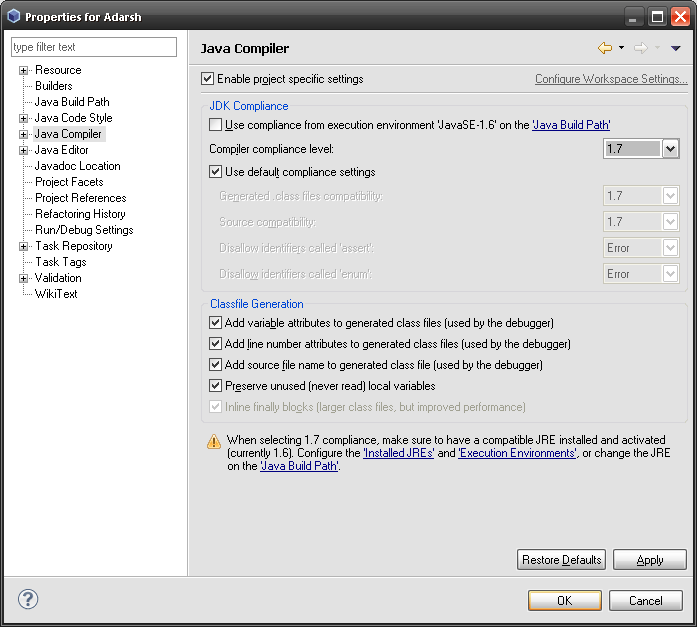Open the view menu triangle in header

(x=675, y=48)
